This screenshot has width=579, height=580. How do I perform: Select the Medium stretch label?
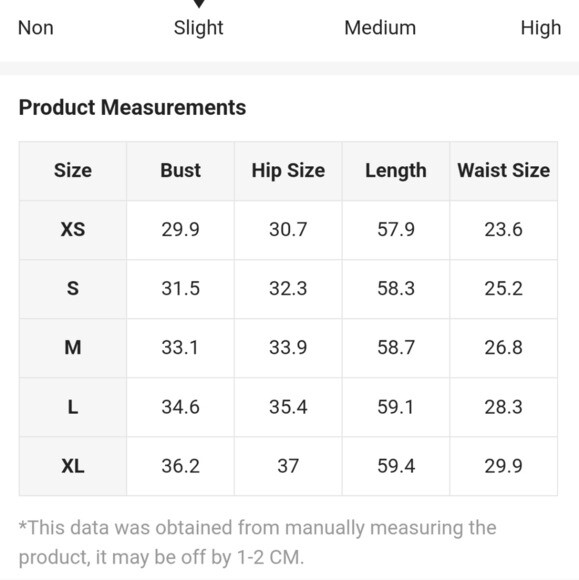[x=380, y=28]
